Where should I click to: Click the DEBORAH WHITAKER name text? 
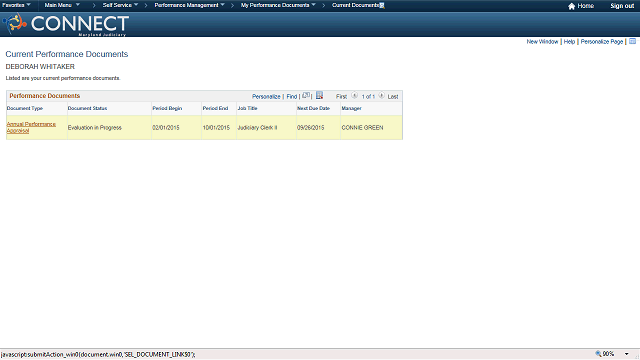40,67
